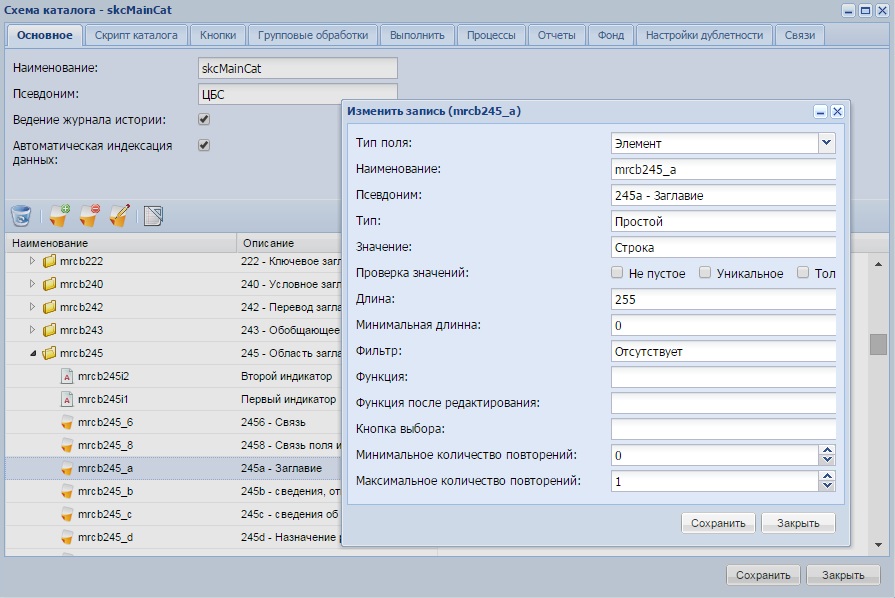Click the Фильтр field showing Отсутствует
895x598 pixels.
point(723,351)
